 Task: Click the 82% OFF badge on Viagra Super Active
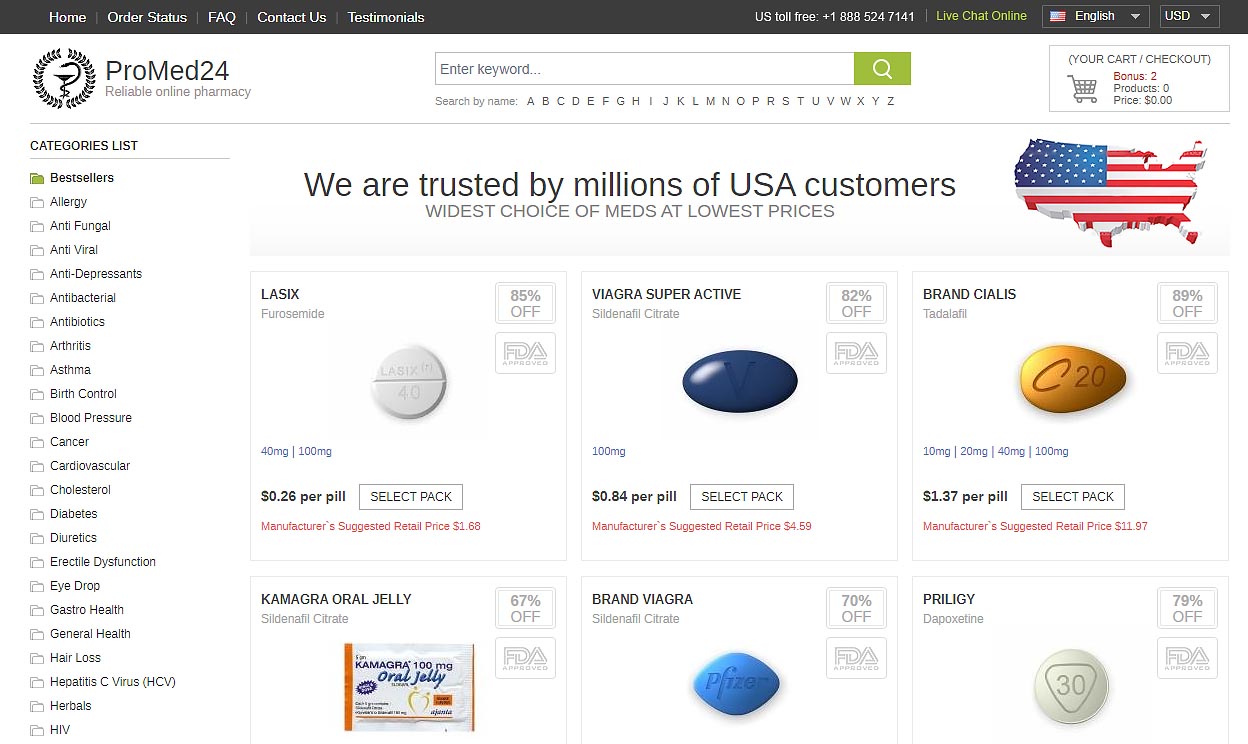point(856,303)
